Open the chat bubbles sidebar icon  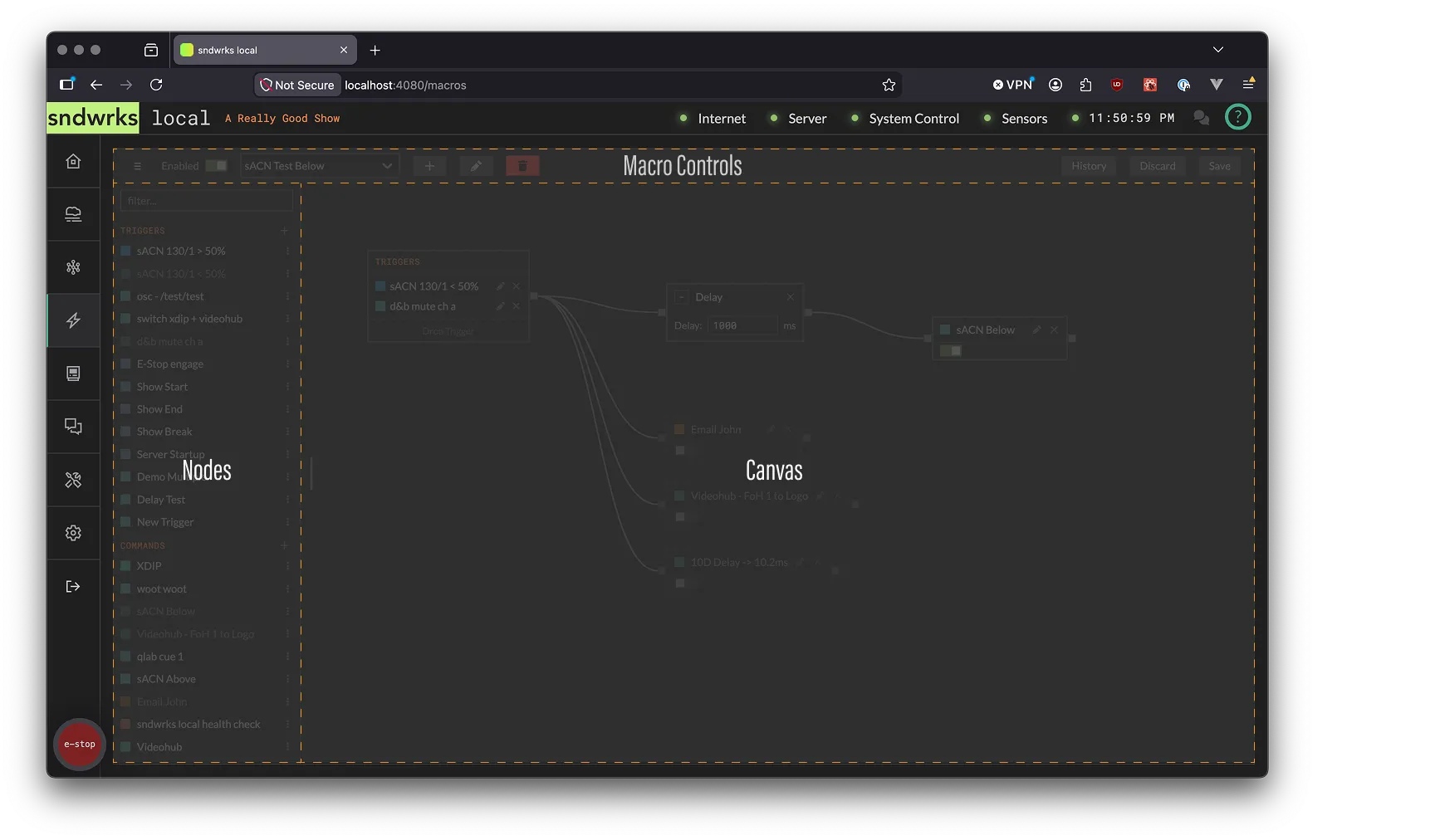tap(73, 427)
